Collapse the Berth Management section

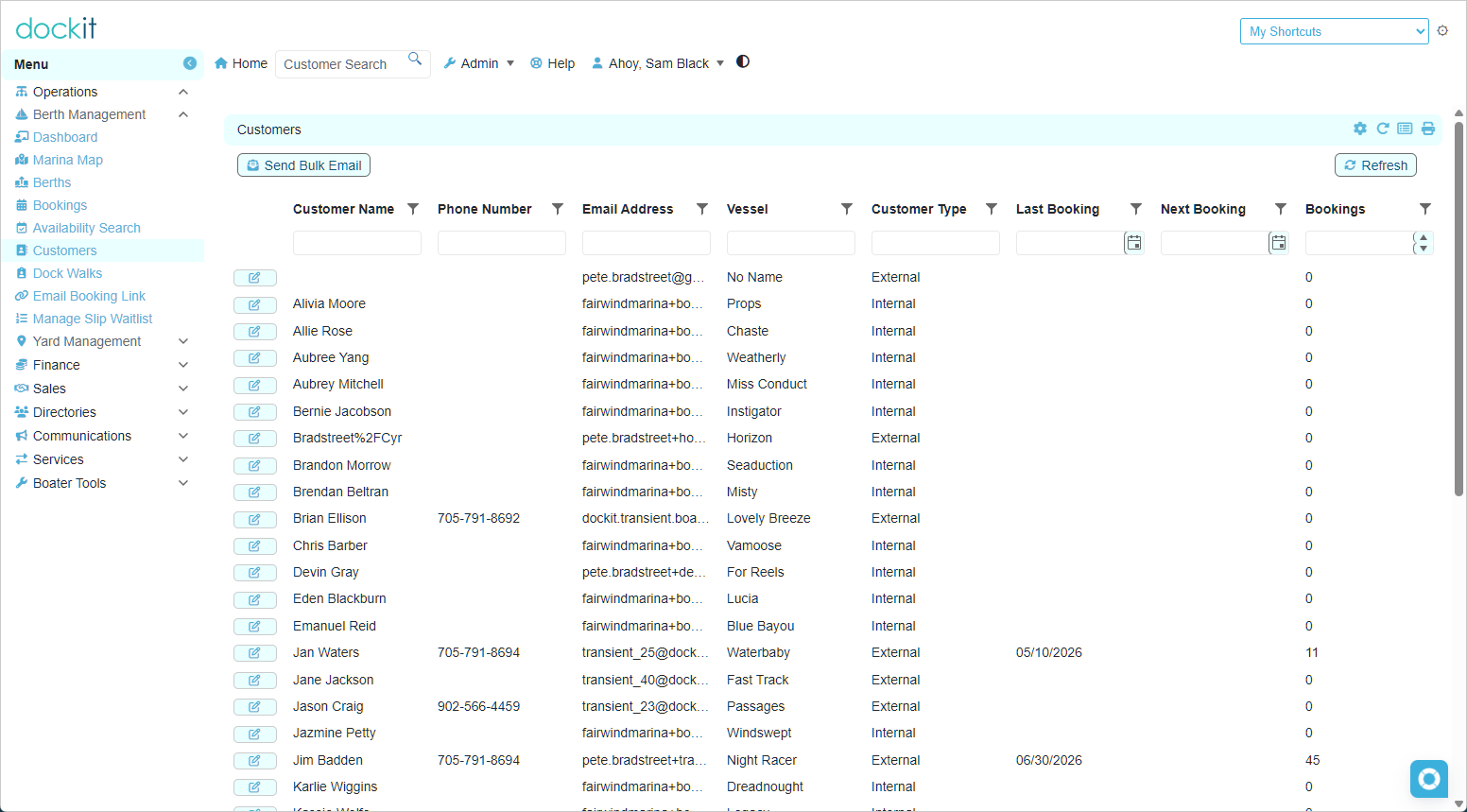[x=183, y=114]
